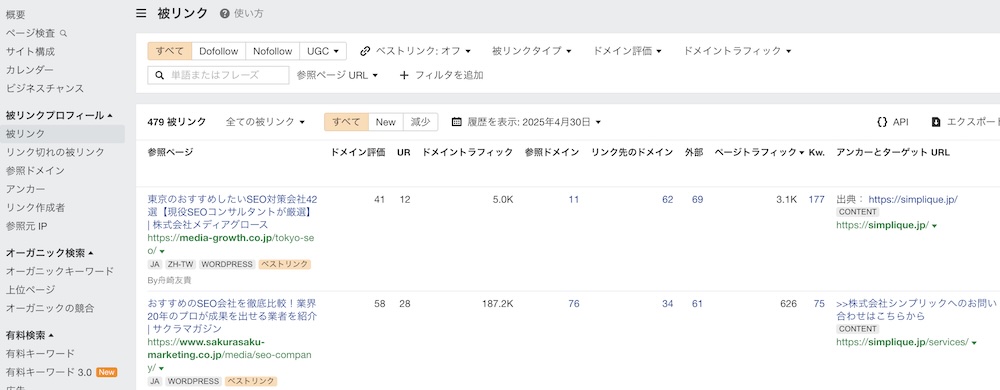Switch to the New backlinks toggle
This screenshot has height=390, width=1000.
(x=386, y=122)
